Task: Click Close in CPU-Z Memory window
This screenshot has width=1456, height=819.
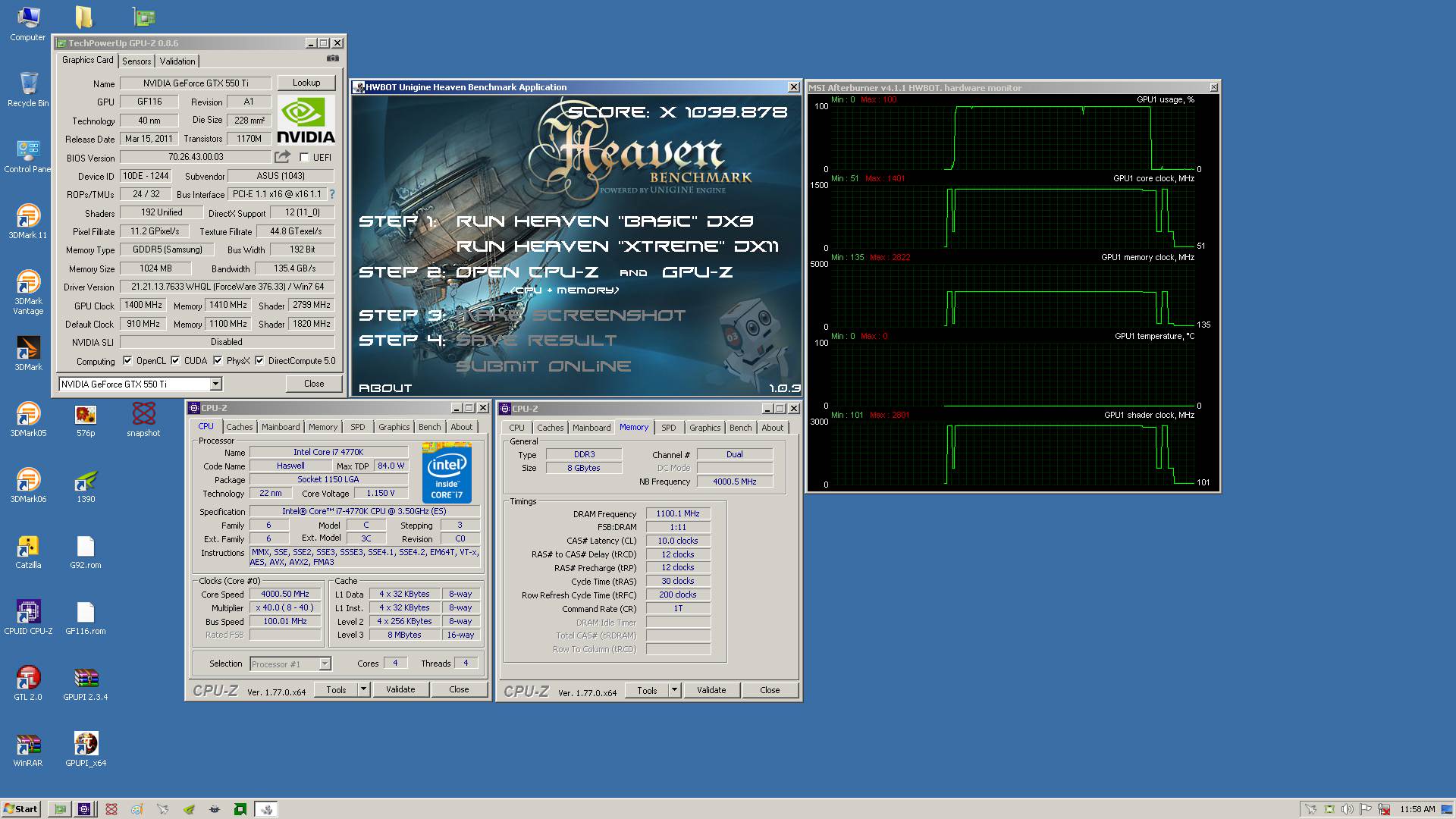Action: [770, 690]
